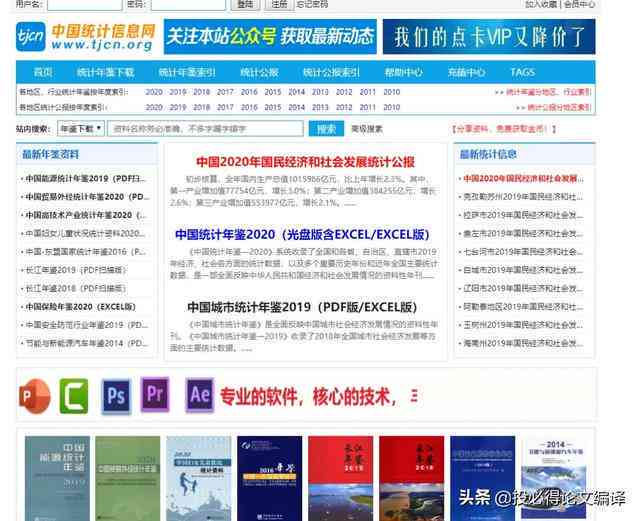
Task: Click the women and children statistics cover
Action: tap(199, 478)
